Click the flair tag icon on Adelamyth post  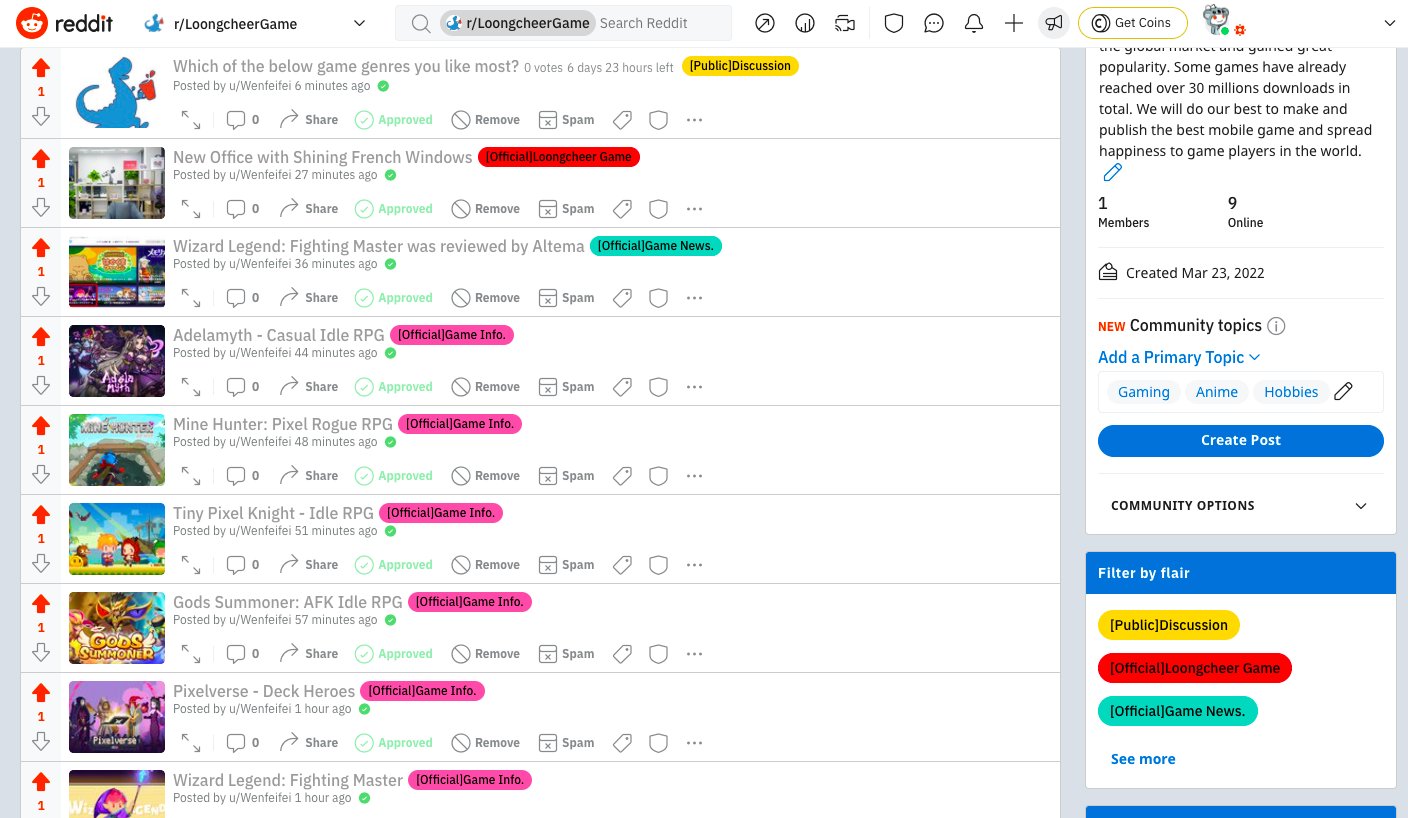[x=622, y=387]
